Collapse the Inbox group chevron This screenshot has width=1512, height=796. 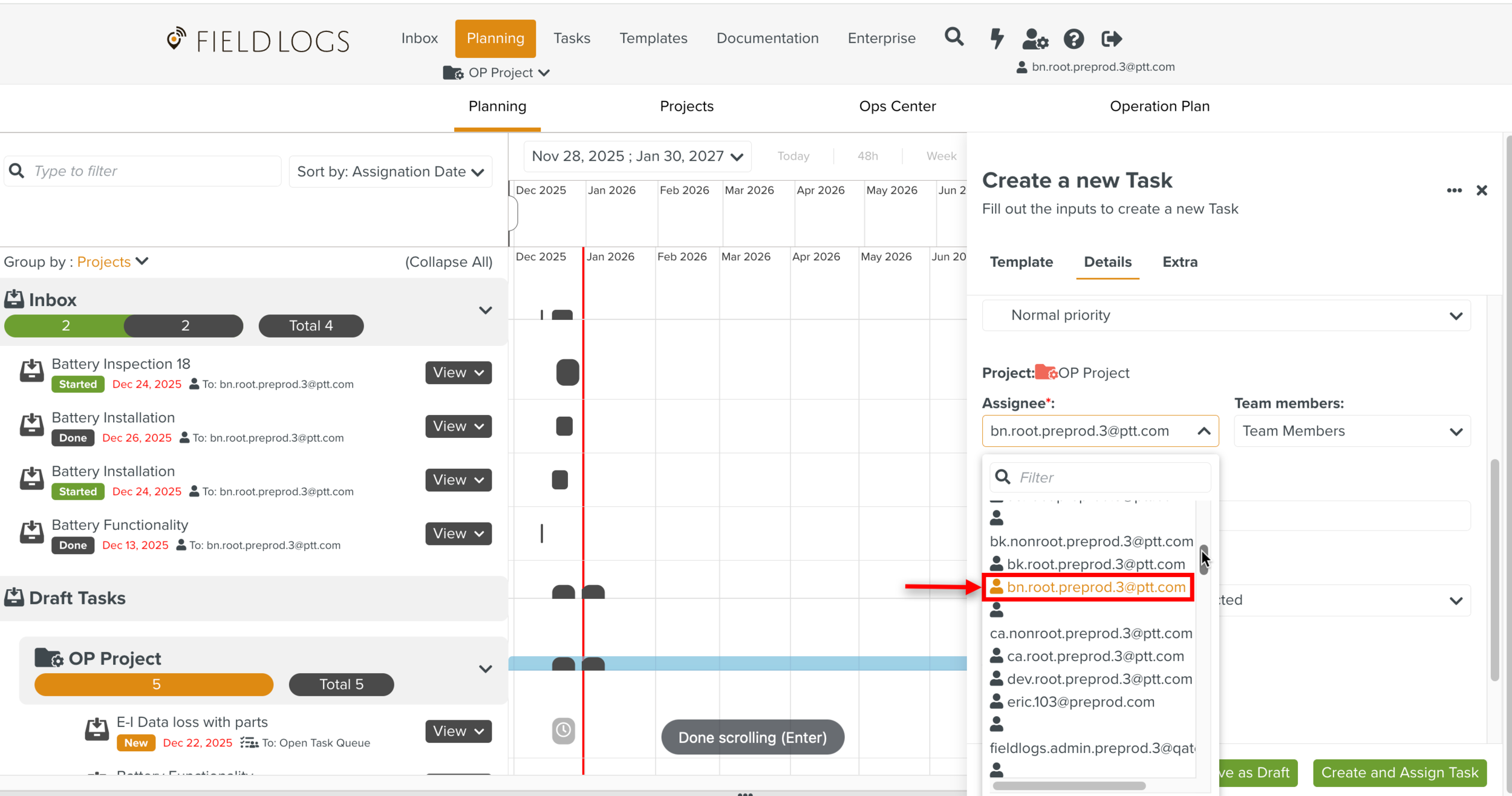pyautogui.click(x=485, y=310)
